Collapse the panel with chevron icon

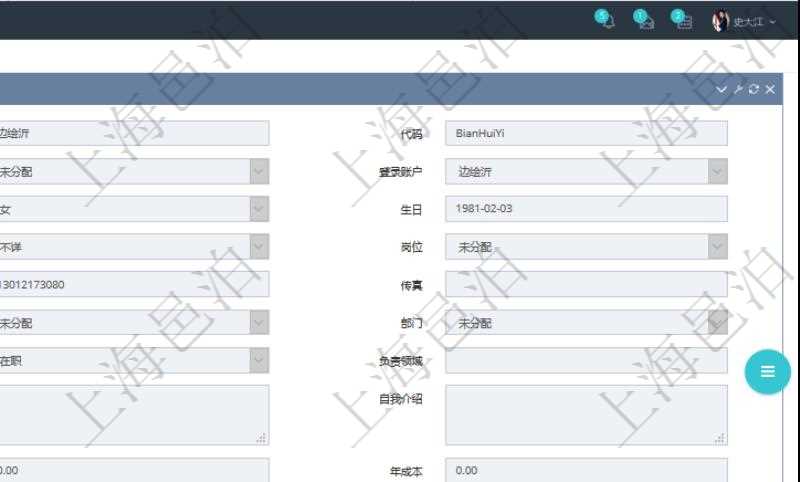pos(721,90)
